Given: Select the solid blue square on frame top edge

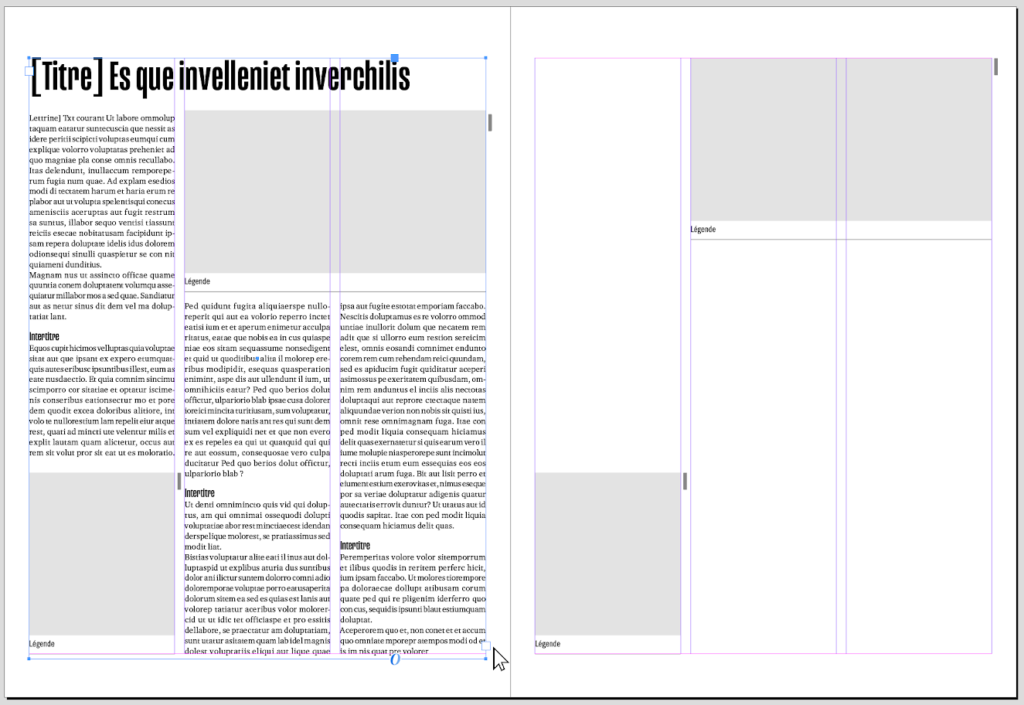Looking at the screenshot, I should [x=395, y=59].
